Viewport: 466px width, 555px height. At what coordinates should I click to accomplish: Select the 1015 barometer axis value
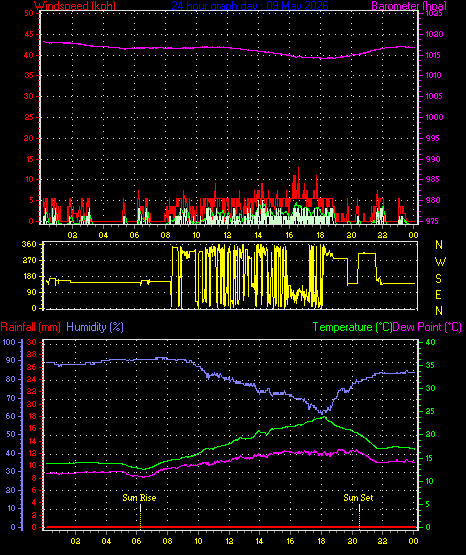coord(434,55)
